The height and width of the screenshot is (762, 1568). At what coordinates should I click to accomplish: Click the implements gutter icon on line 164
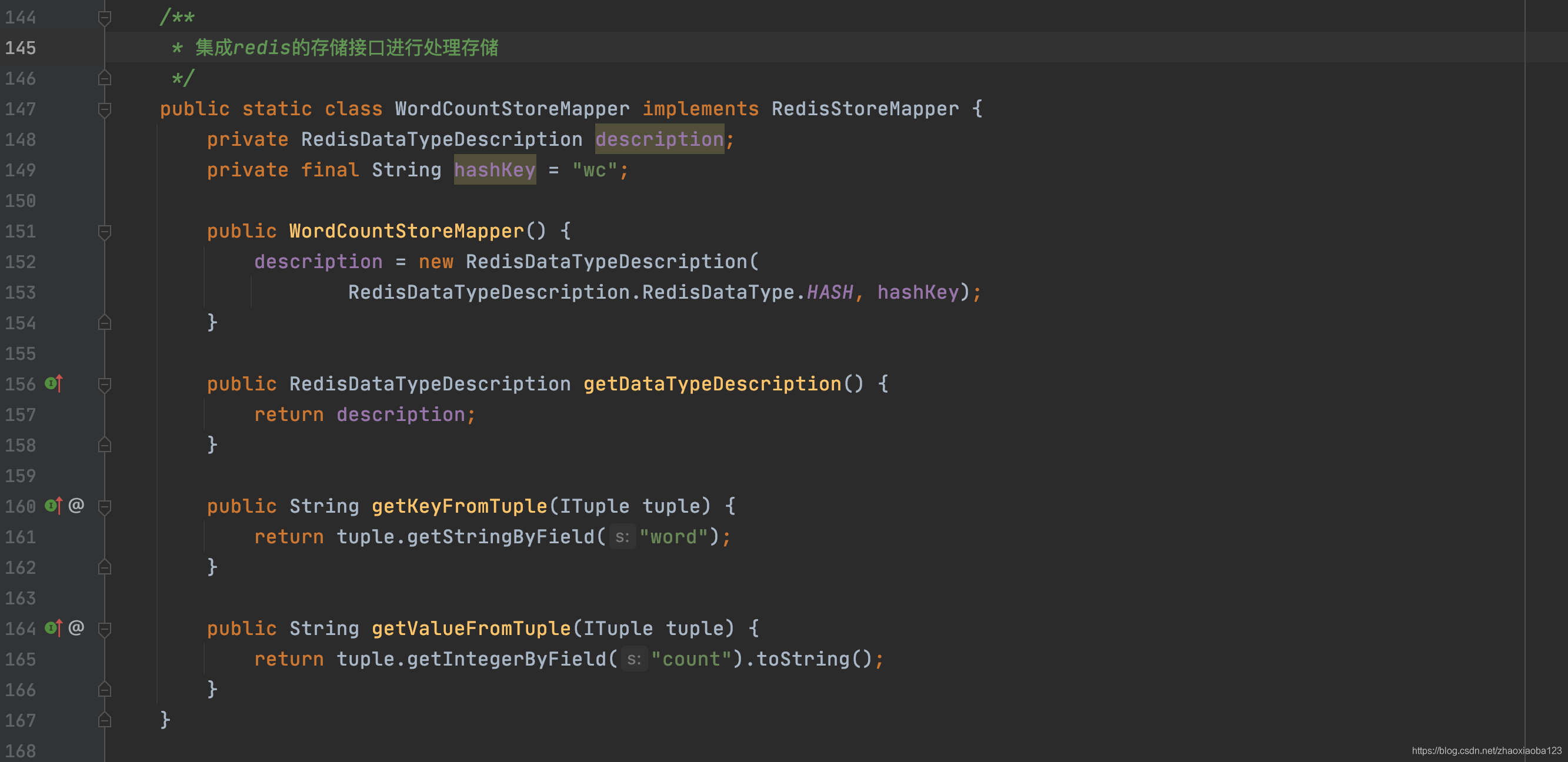[x=54, y=628]
